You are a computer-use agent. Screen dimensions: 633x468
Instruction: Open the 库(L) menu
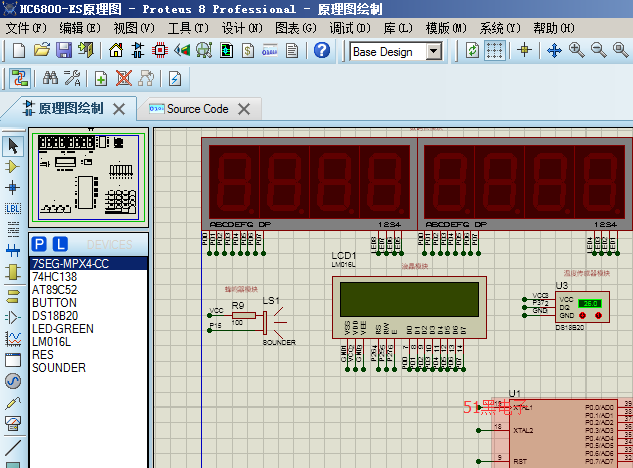coord(398,28)
